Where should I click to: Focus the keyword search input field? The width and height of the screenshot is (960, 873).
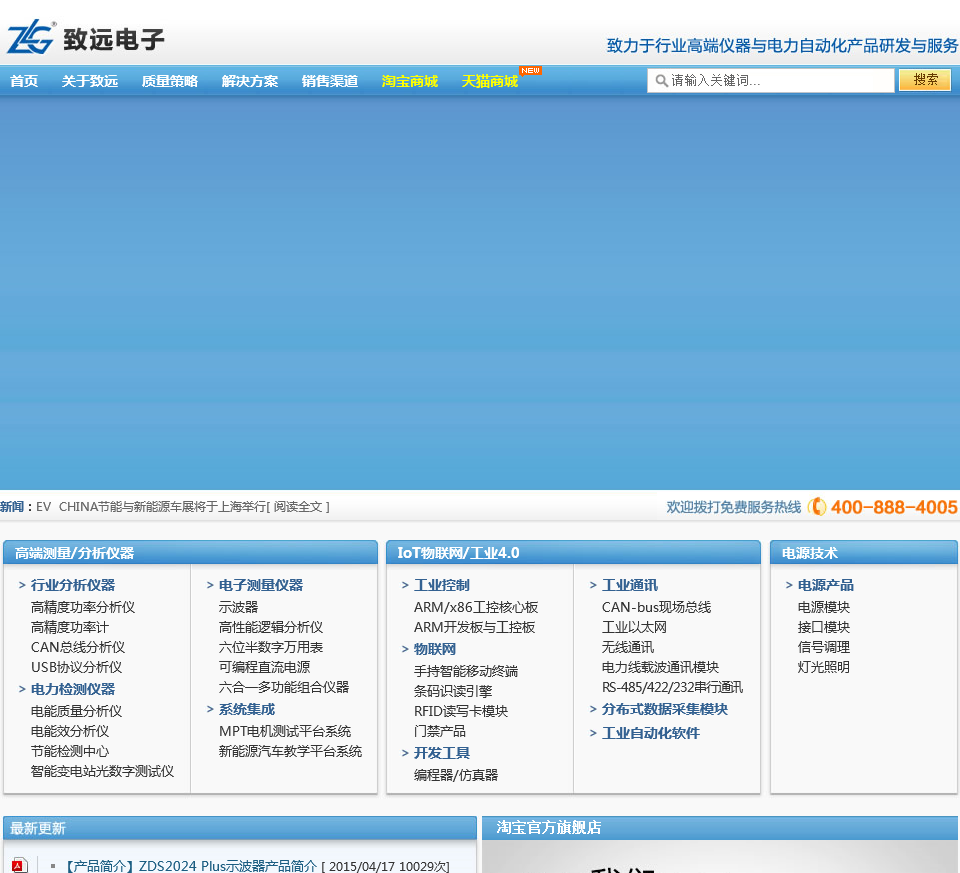(780, 81)
